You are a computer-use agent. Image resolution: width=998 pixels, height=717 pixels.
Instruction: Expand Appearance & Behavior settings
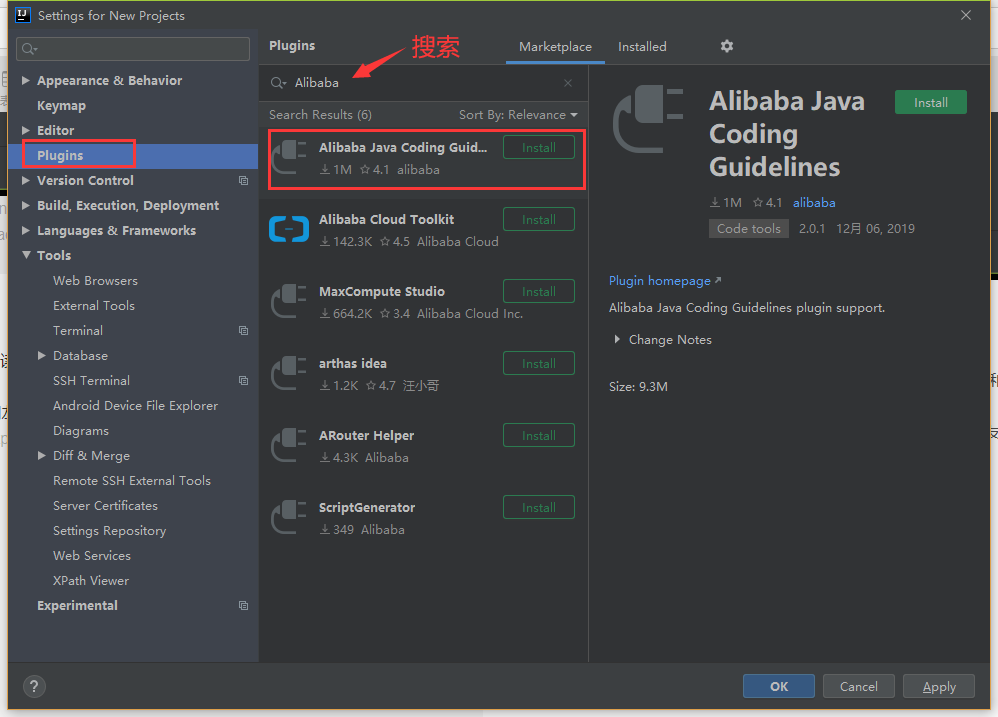(x=26, y=80)
